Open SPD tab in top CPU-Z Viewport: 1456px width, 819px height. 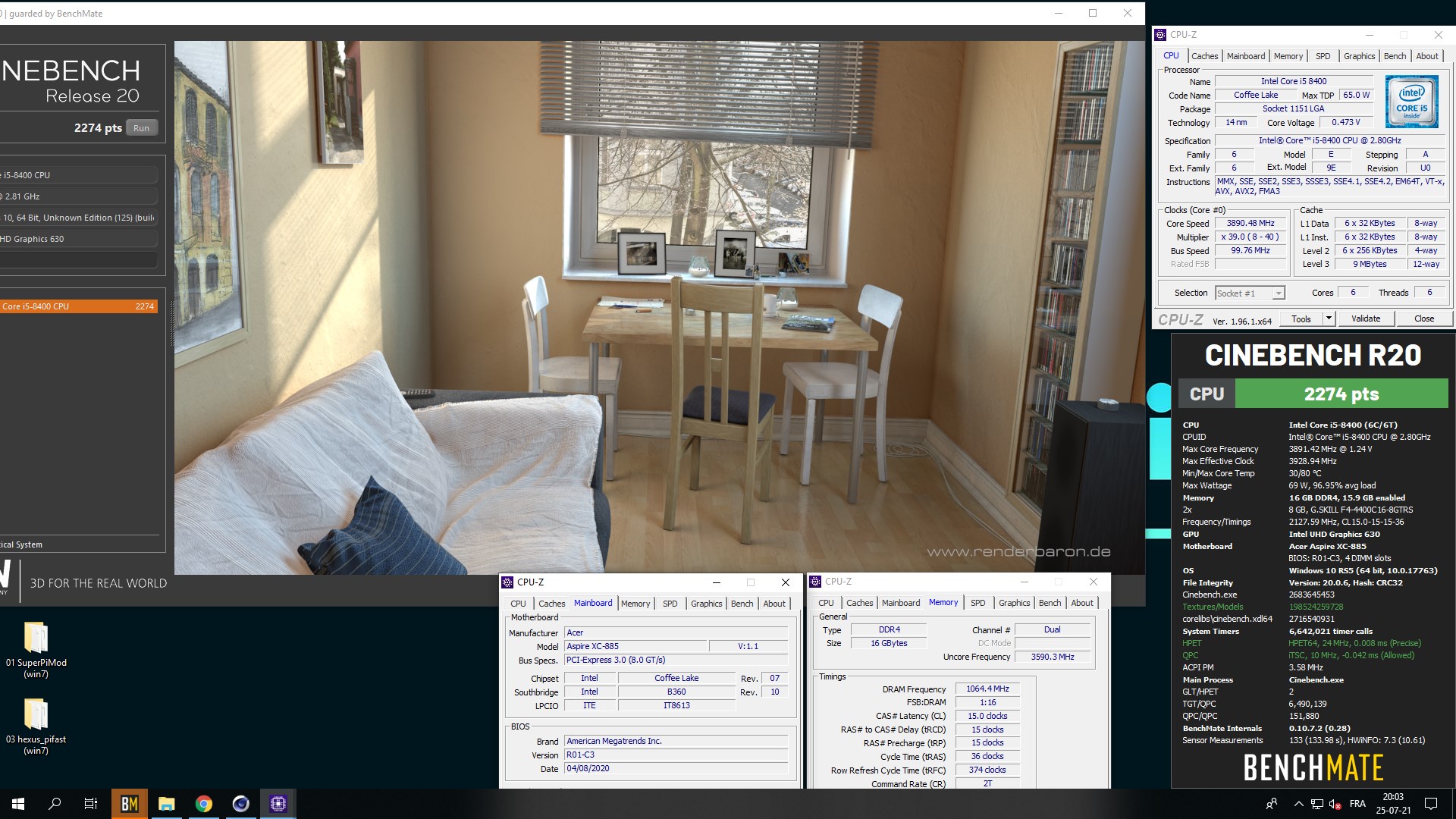(1323, 56)
